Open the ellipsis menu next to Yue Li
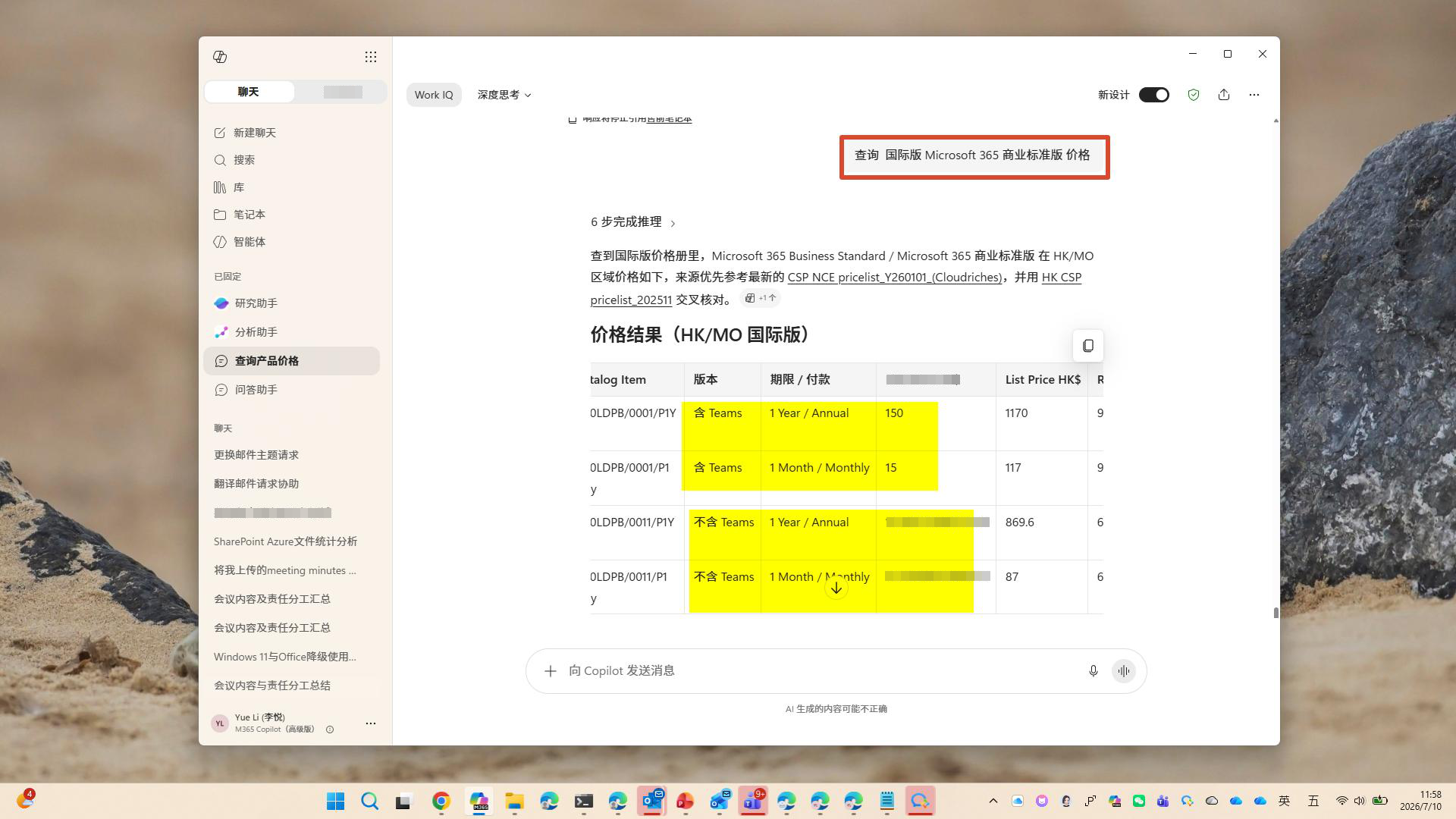1456x819 pixels. [x=371, y=723]
